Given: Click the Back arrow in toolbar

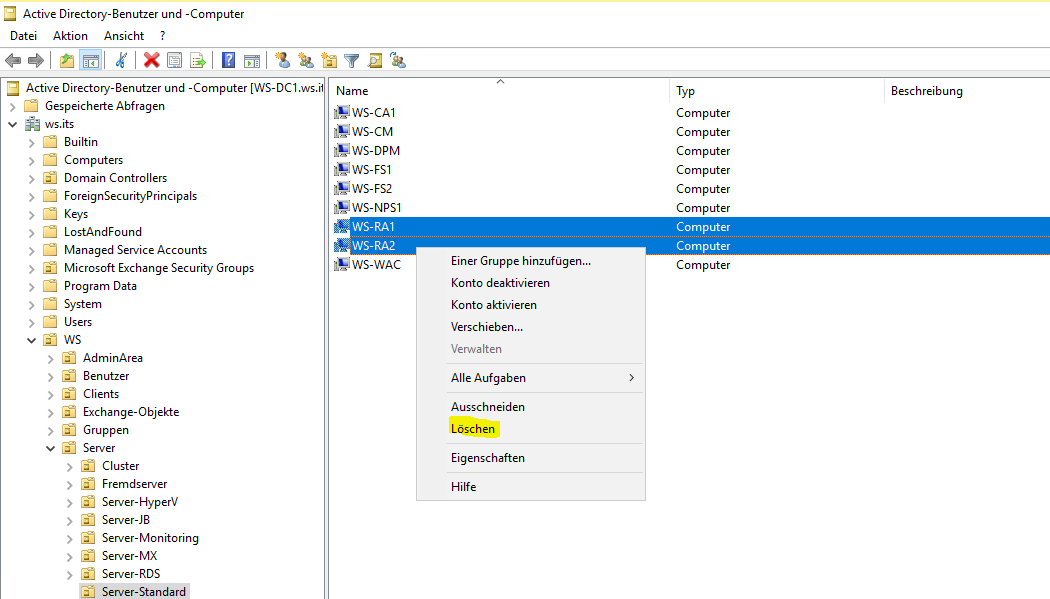Looking at the screenshot, I should point(13,61).
